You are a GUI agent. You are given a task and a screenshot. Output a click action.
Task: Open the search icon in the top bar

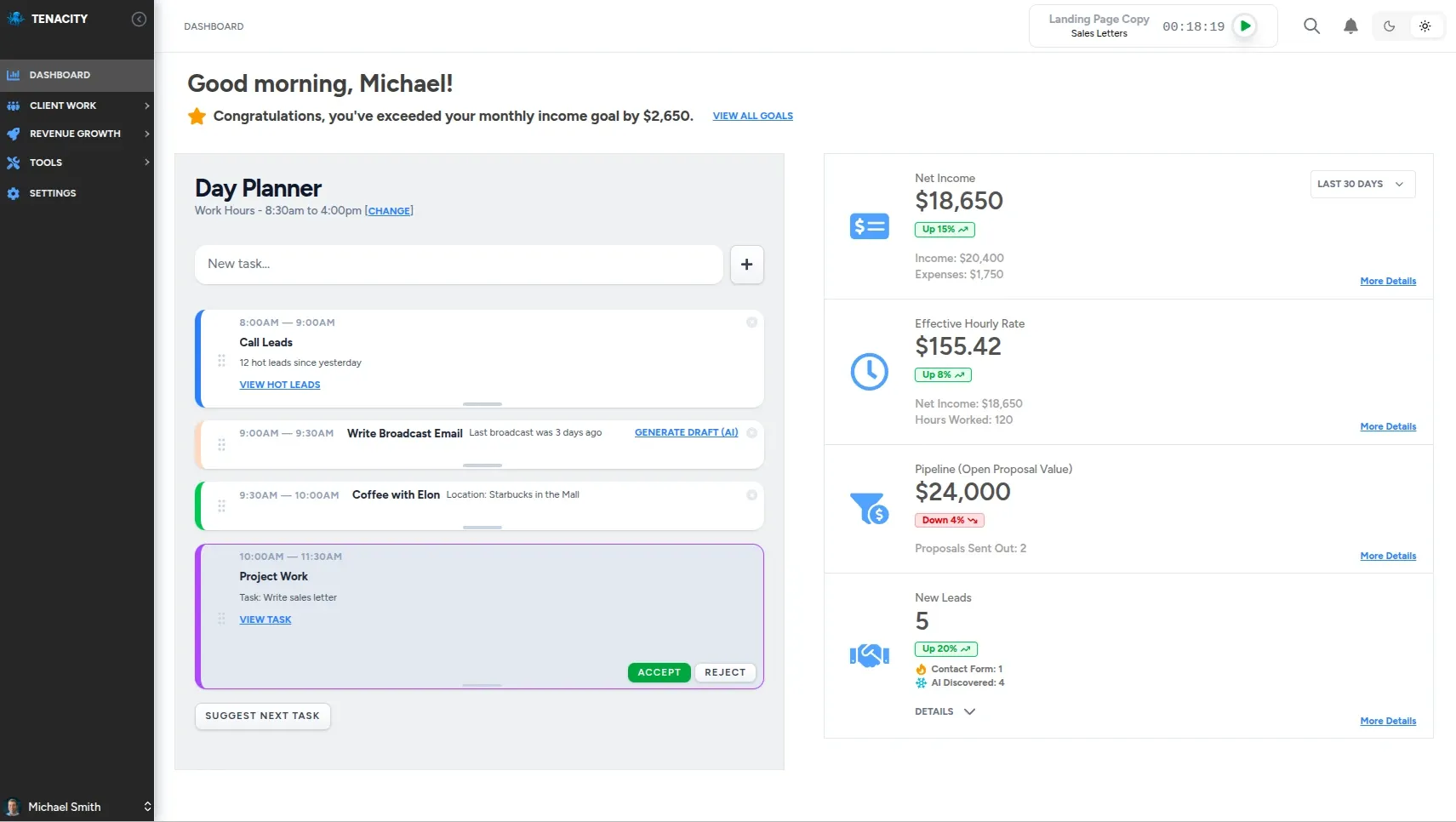pyautogui.click(x=1311, y=26)
